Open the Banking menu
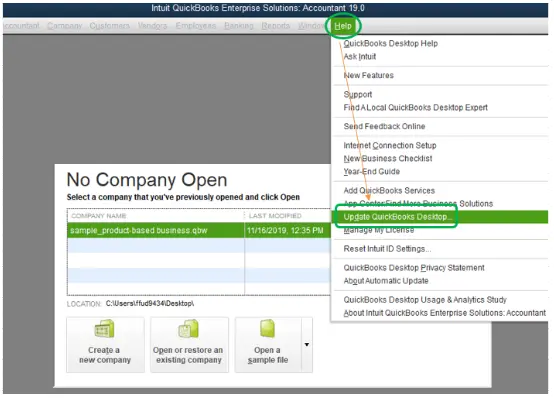This screenshot has height=398, width=554. pyautogui.click(x=239, y=26)
